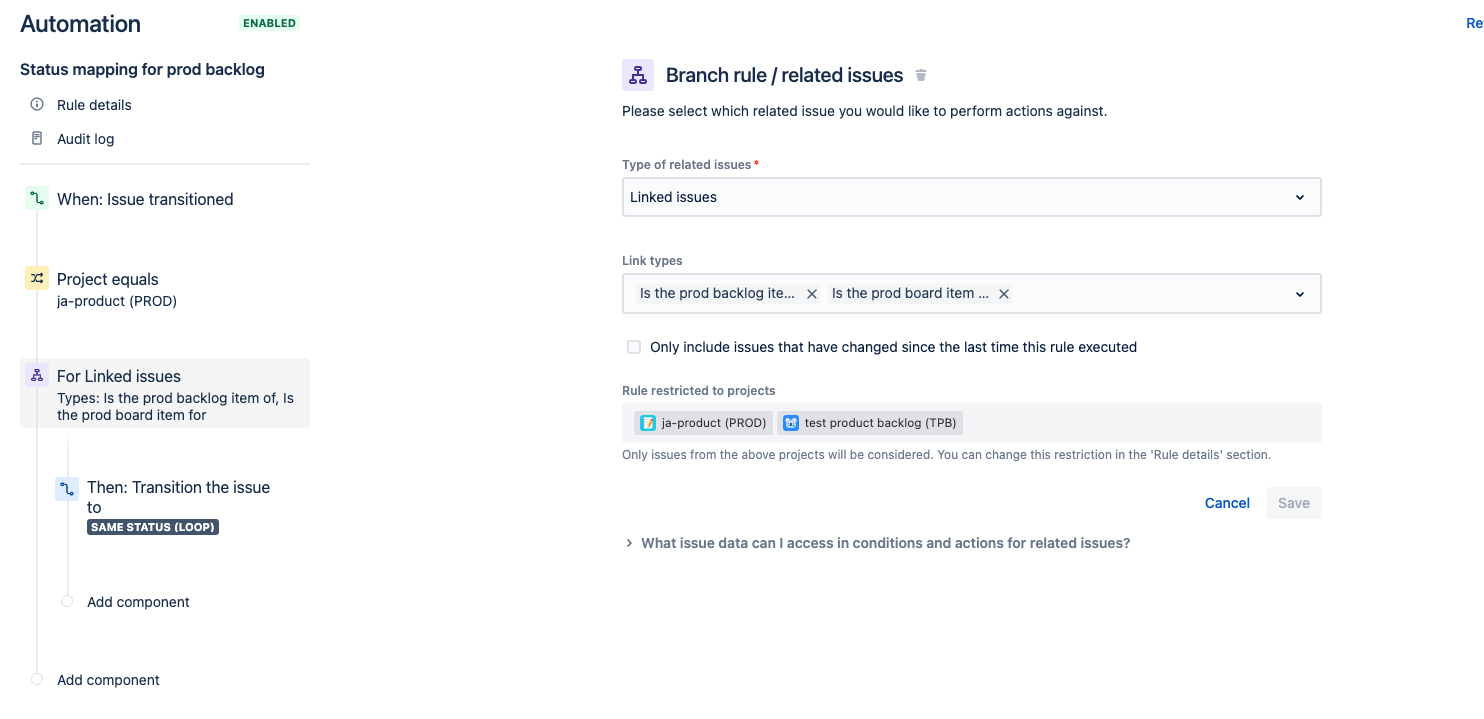Open the Audit log document icon
This screenshot has height=719, width=1484.
coord(37,139)
